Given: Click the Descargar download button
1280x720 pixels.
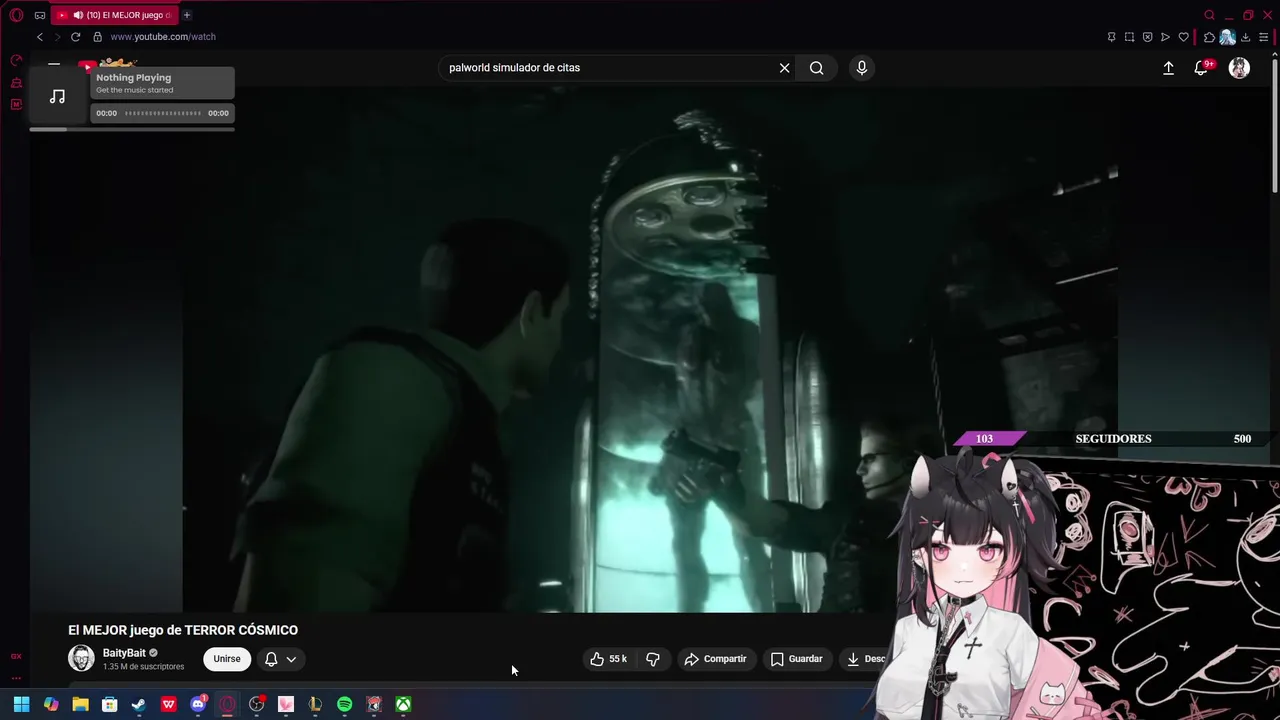Looking at the screenshot, I should click(x=866, y=659).
